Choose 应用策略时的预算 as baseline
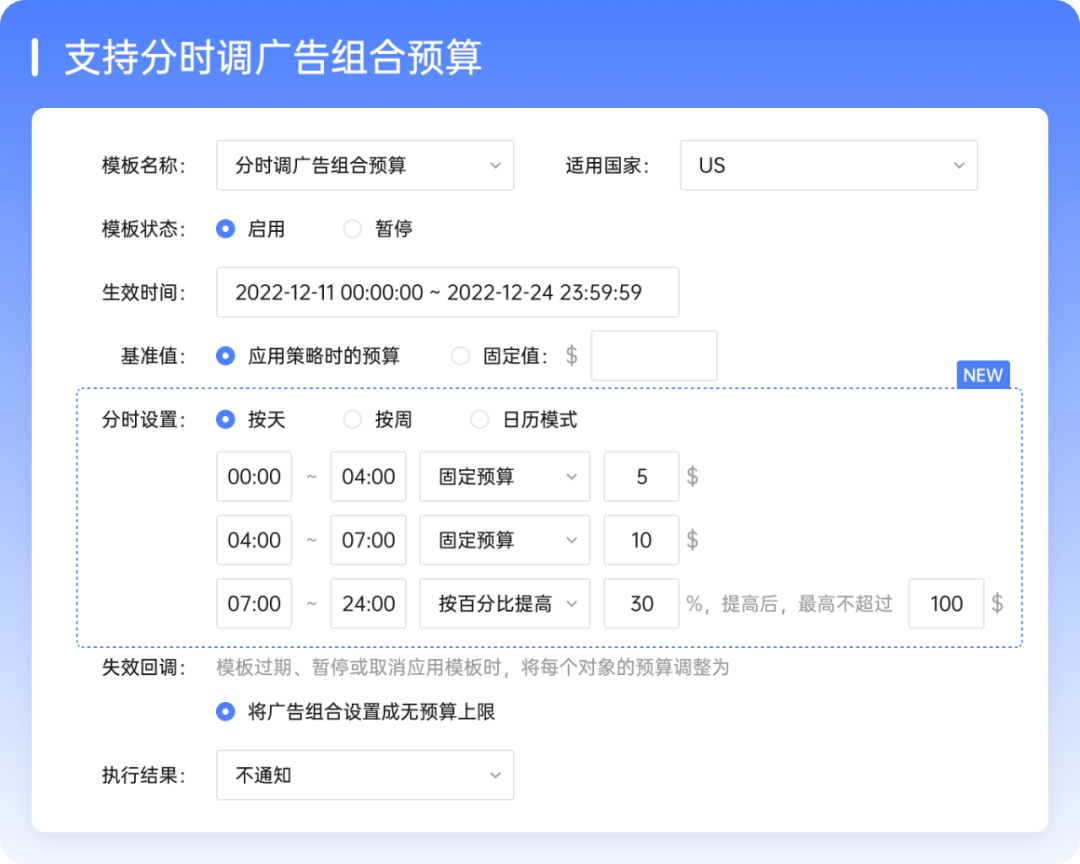Image resolution: width=1080 pixels, height=864 pixels. pos(226,356)
